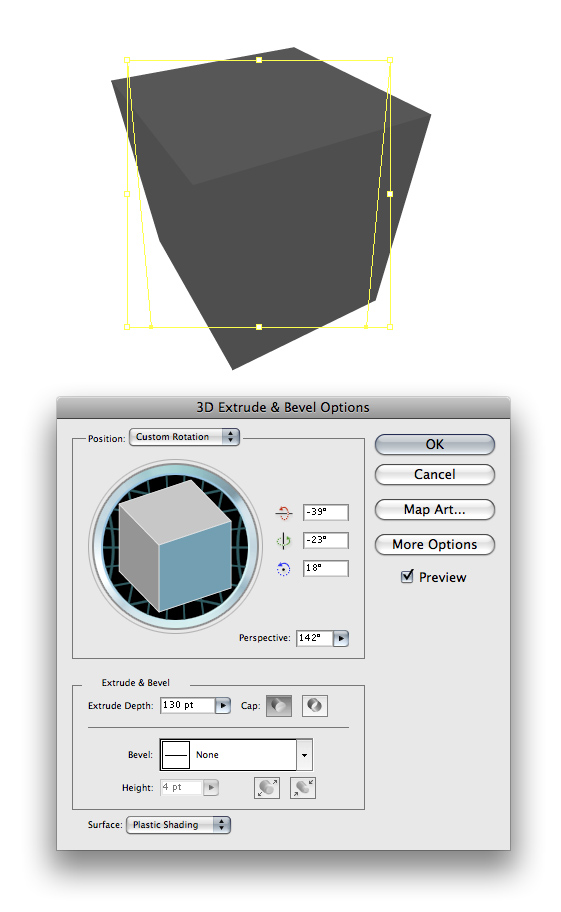
Task: Select Bevel Extent In icon
Action: (303, 788)
